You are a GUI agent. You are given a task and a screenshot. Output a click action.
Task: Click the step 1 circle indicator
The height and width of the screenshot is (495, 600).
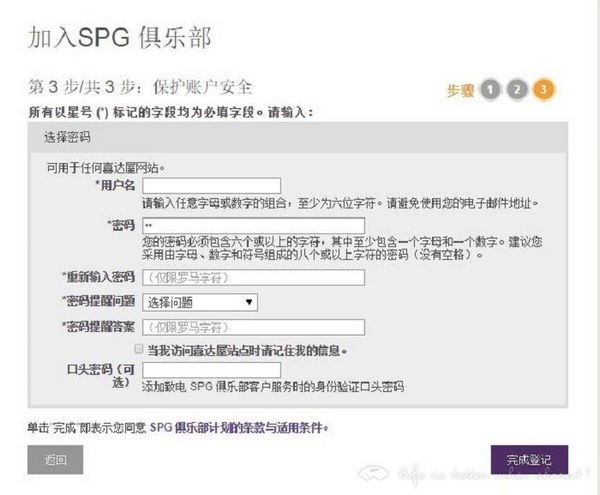click(x=490, y=90)
